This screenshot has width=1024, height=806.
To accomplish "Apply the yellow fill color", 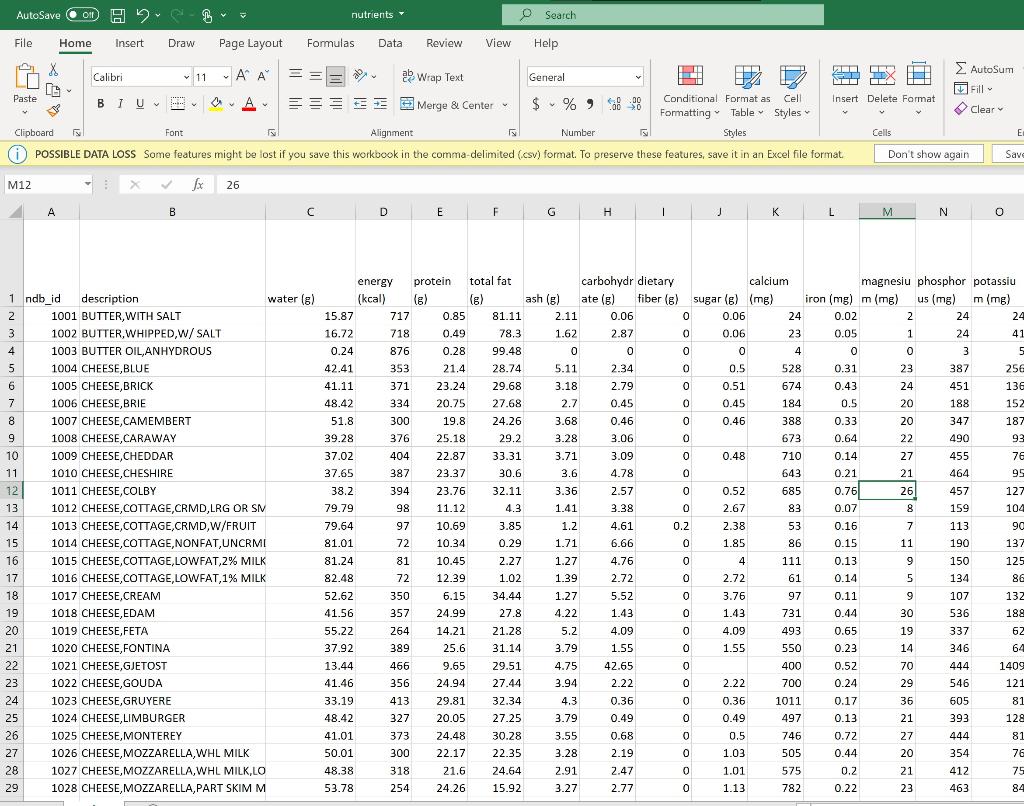I will point(216,105).
